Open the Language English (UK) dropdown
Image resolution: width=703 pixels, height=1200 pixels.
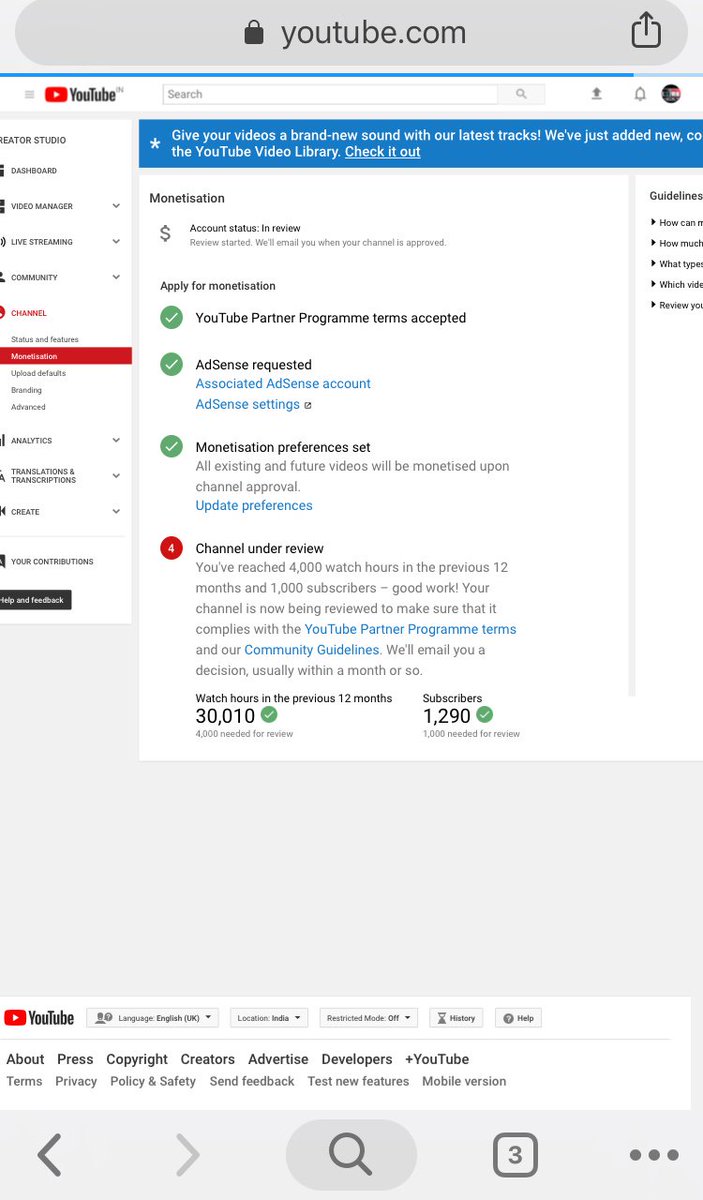152,1018
